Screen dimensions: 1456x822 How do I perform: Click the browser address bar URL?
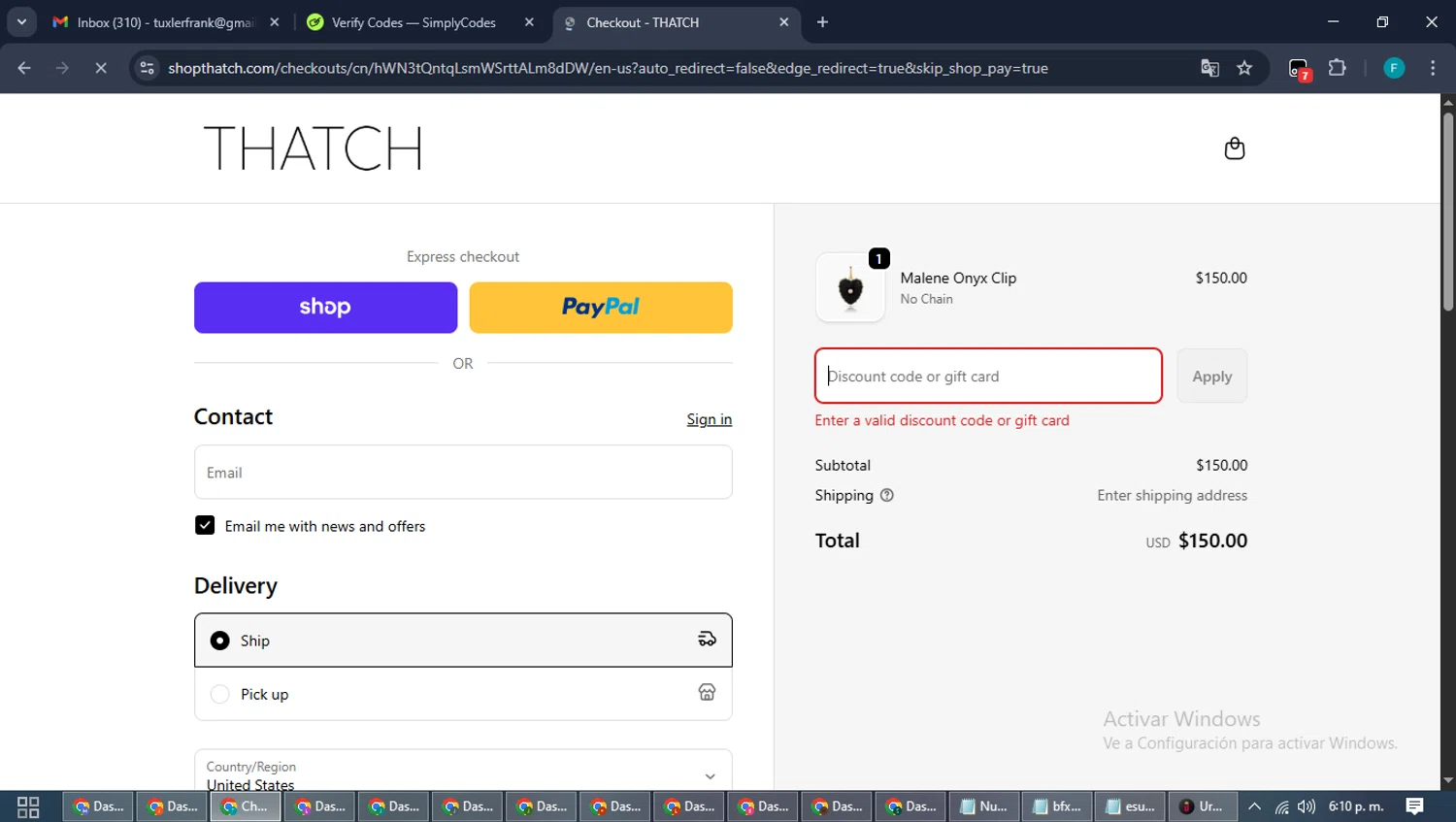pos(608,68)
